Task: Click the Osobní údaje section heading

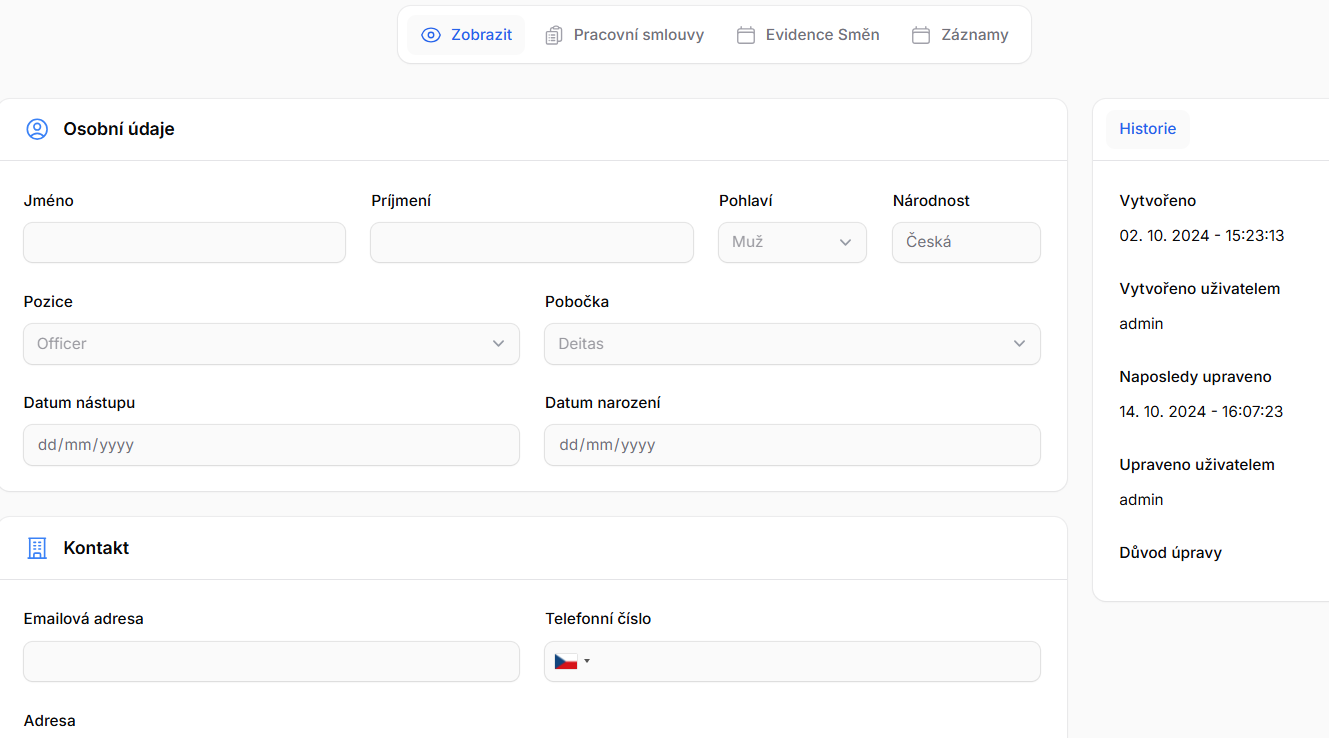Action: (x=119, y=129)
